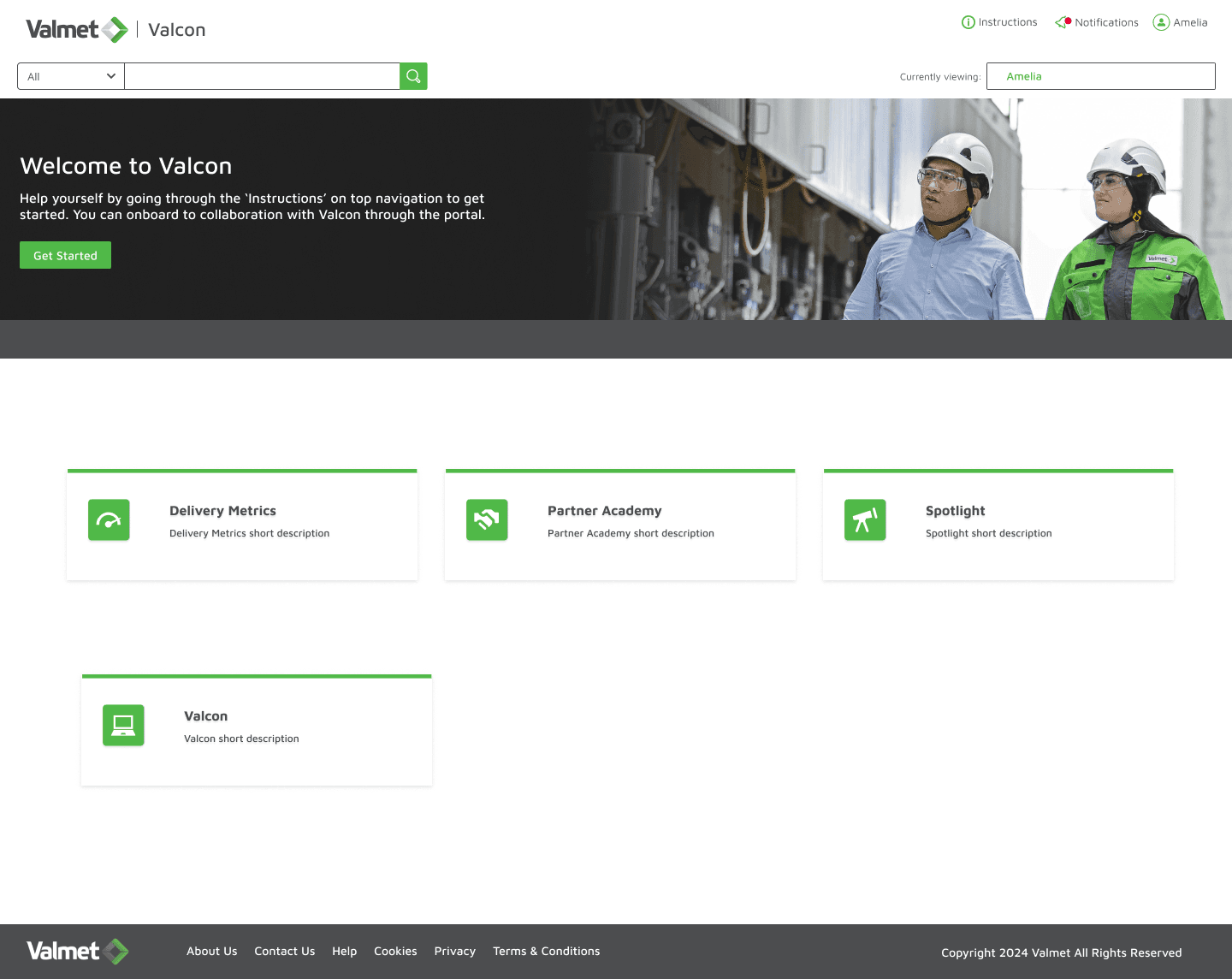The width and height of the screenshot is (1232, 979).
Task: Open the Spotlight card title
Action: 956,511
